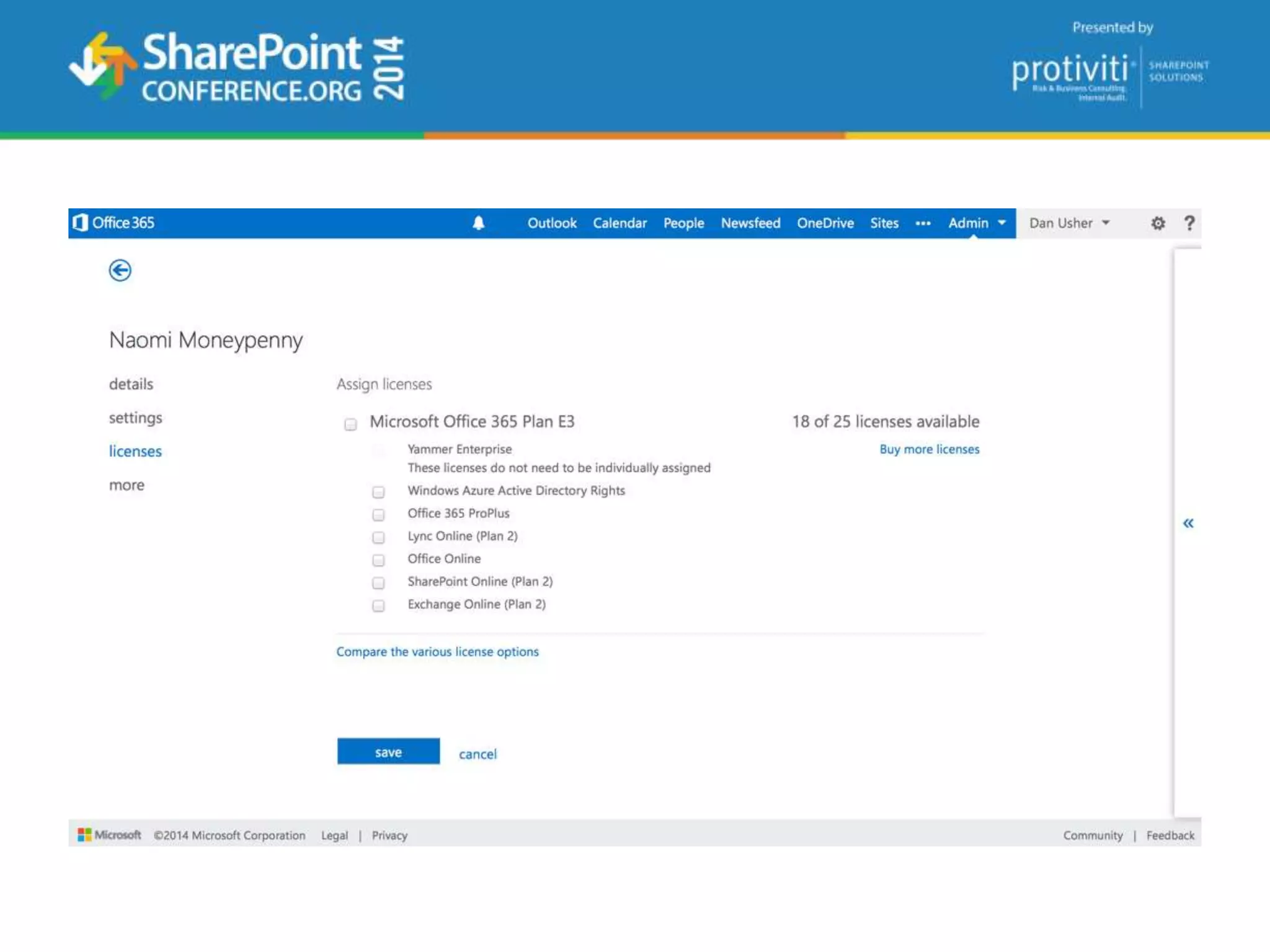The image size is (1270, 952).
Task: Open the more apps ellipsis menu
Action: [x=923, y=223]
